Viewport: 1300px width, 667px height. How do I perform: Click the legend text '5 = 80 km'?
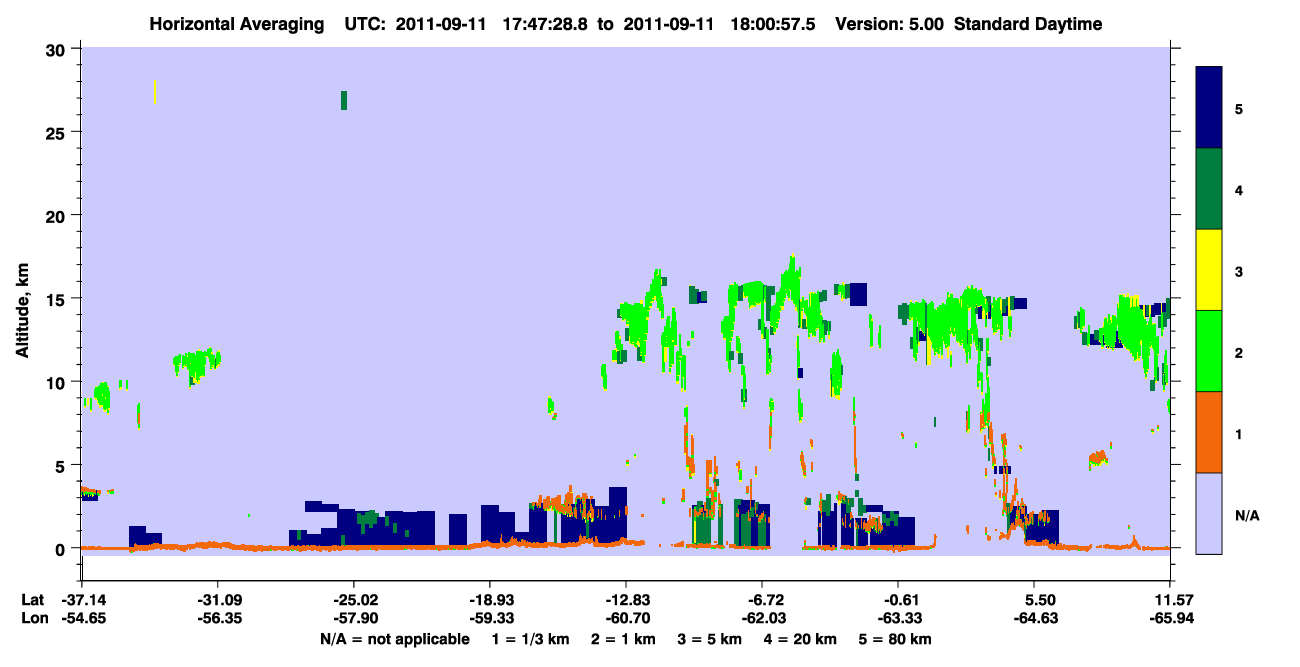coord(895,639)
